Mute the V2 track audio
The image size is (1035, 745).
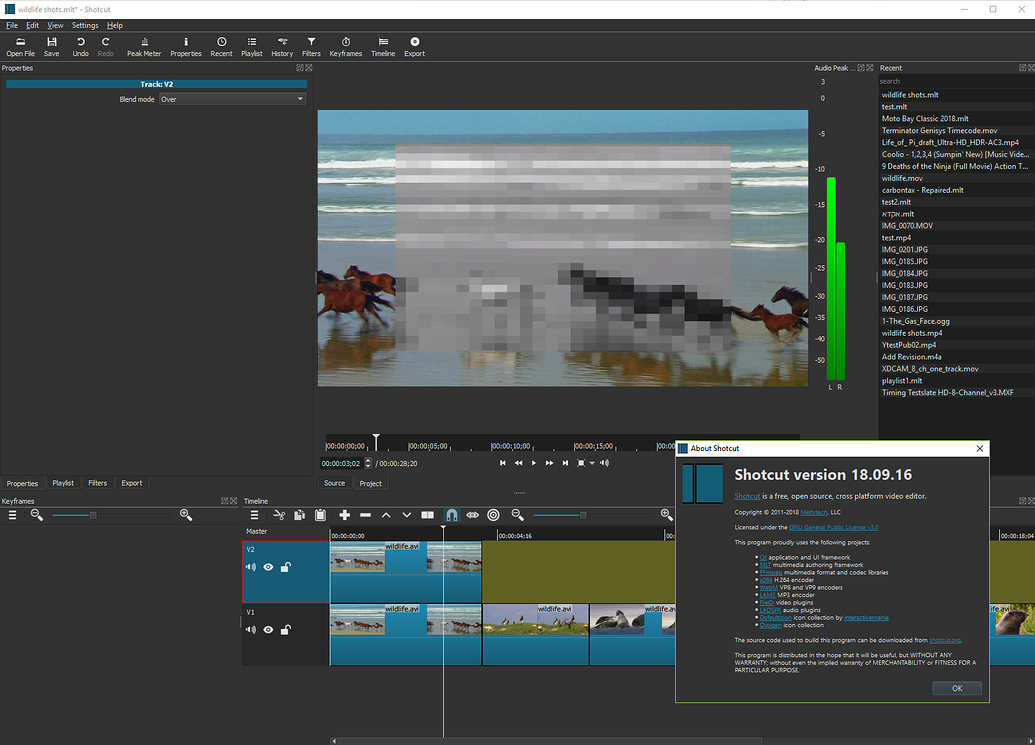251,567
